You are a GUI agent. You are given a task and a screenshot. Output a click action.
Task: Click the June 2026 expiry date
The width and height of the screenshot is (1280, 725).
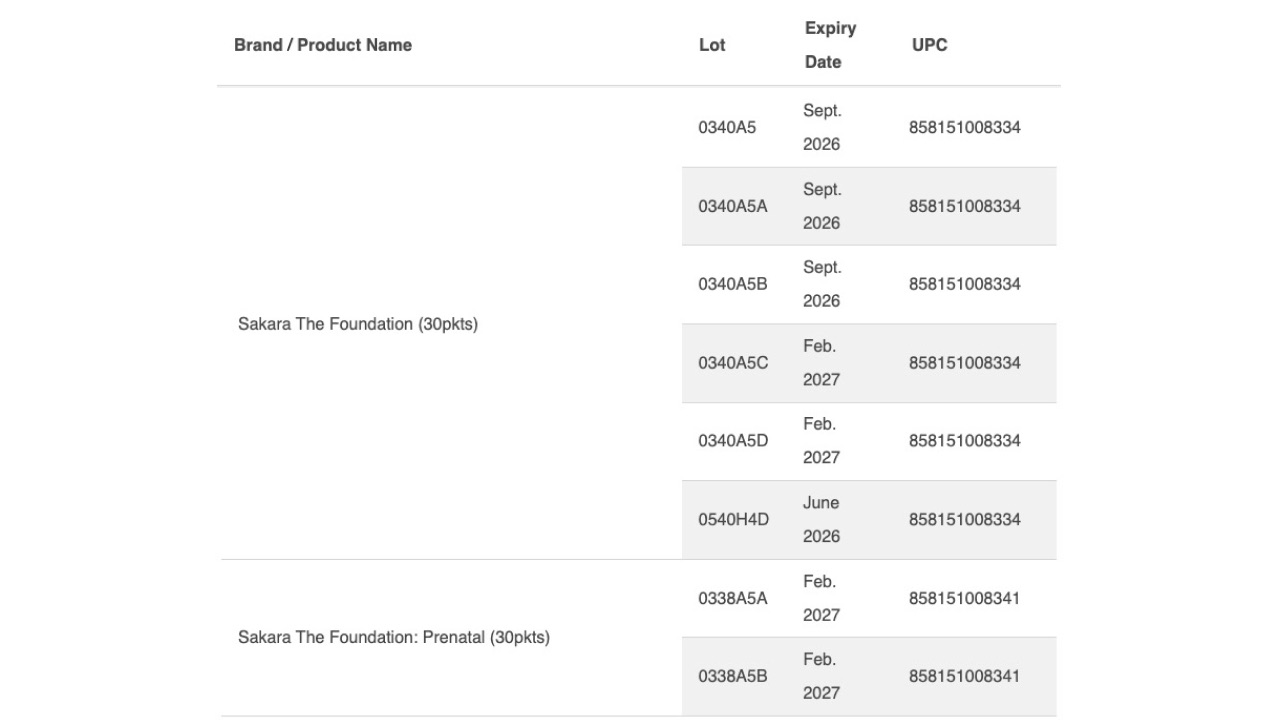(822, 520)
